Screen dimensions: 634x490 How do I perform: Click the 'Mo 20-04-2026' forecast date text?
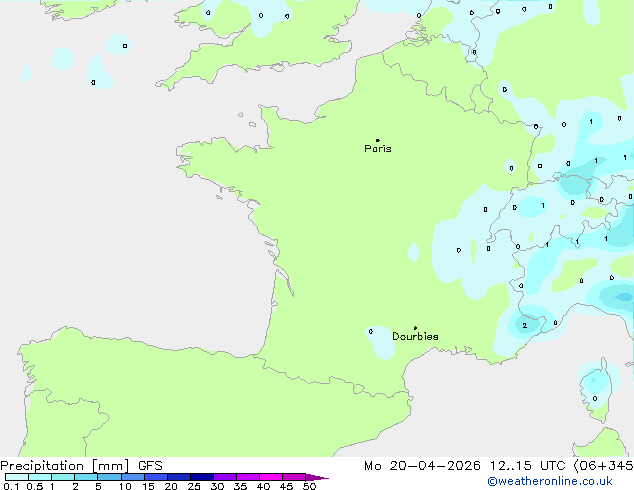click(x=422, y=466)
